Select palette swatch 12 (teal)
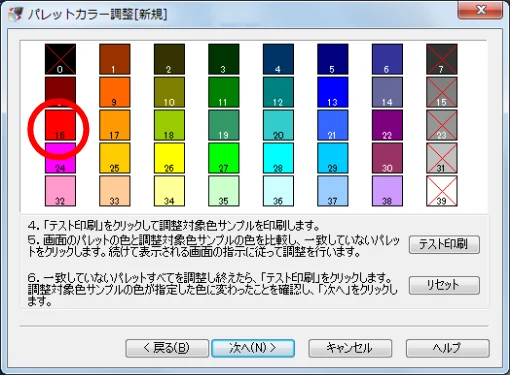This screenshot has height=376, width=511. point(278,92)
